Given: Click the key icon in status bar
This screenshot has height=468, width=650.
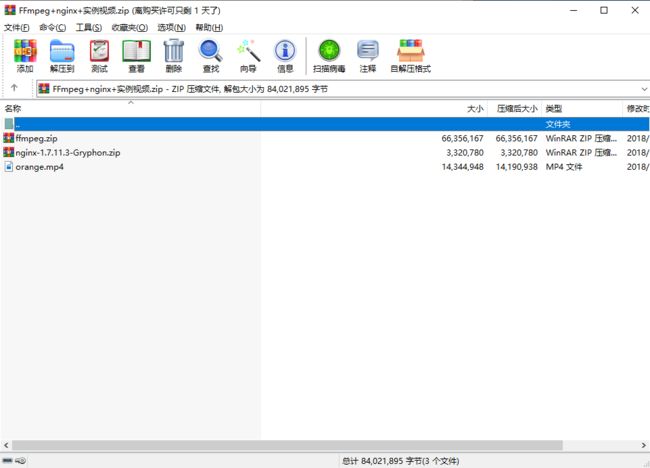Looking at the screenshot, I should tap(20, 461).
